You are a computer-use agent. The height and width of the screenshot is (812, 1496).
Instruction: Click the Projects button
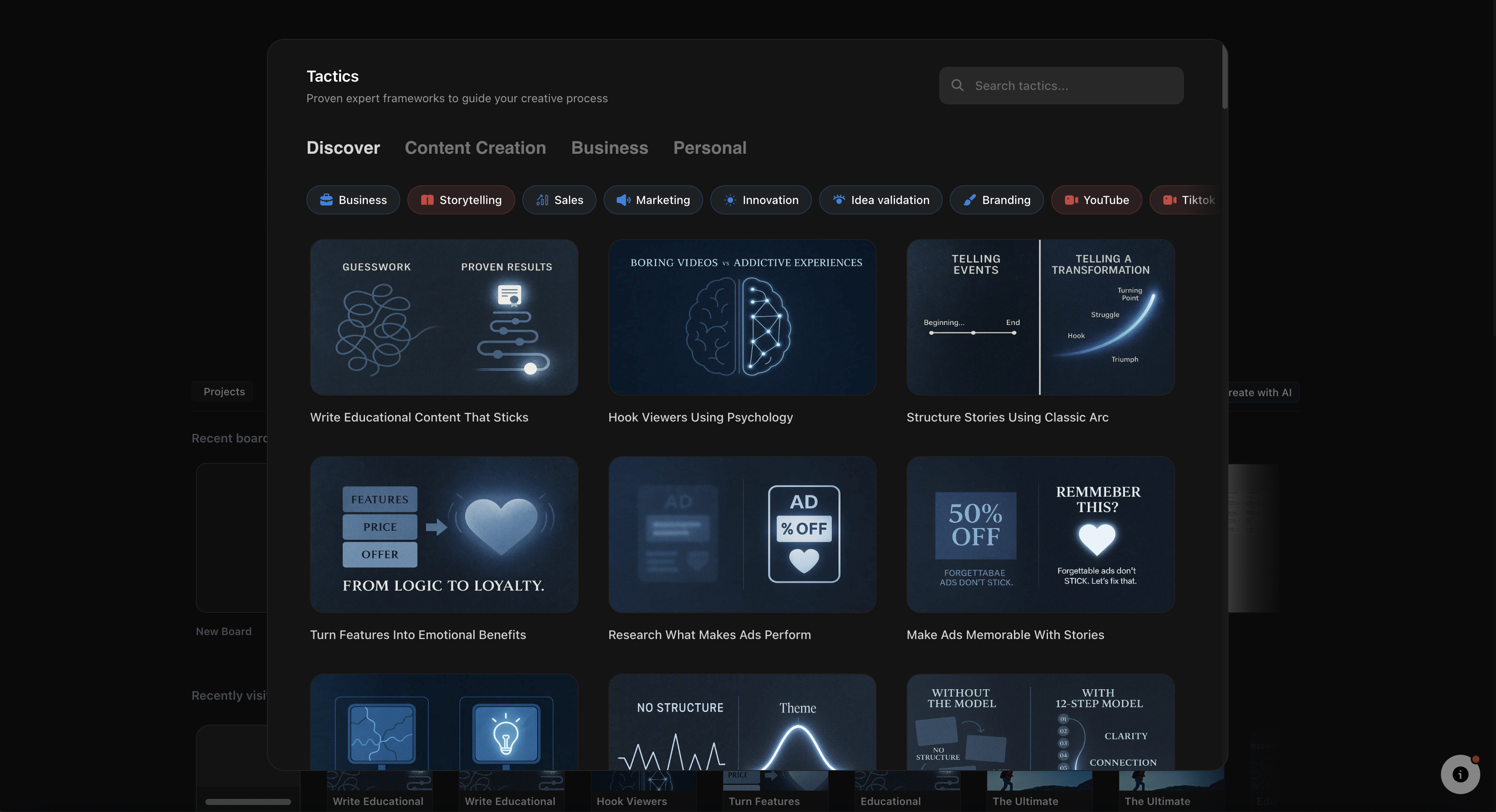click(x=222, y=391)
